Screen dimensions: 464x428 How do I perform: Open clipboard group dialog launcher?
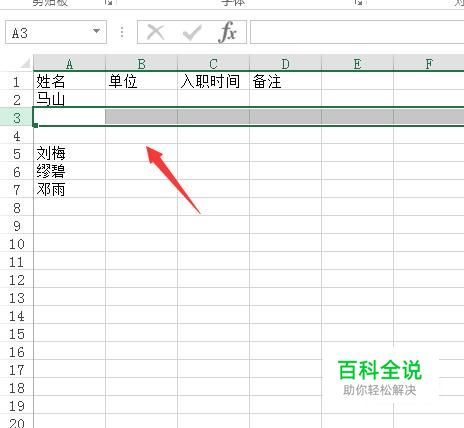coord(109,2)
